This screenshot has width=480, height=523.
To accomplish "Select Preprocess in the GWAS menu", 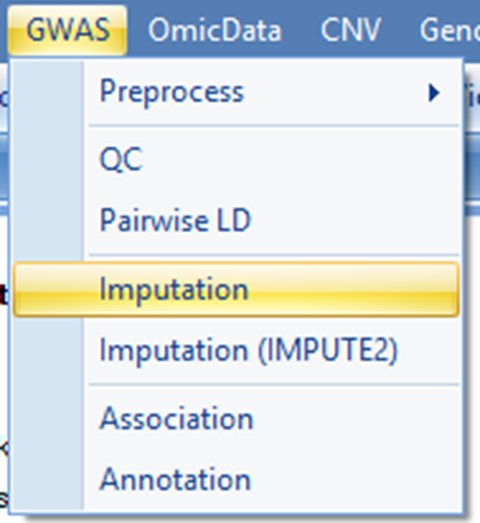I will click(236, 92).
